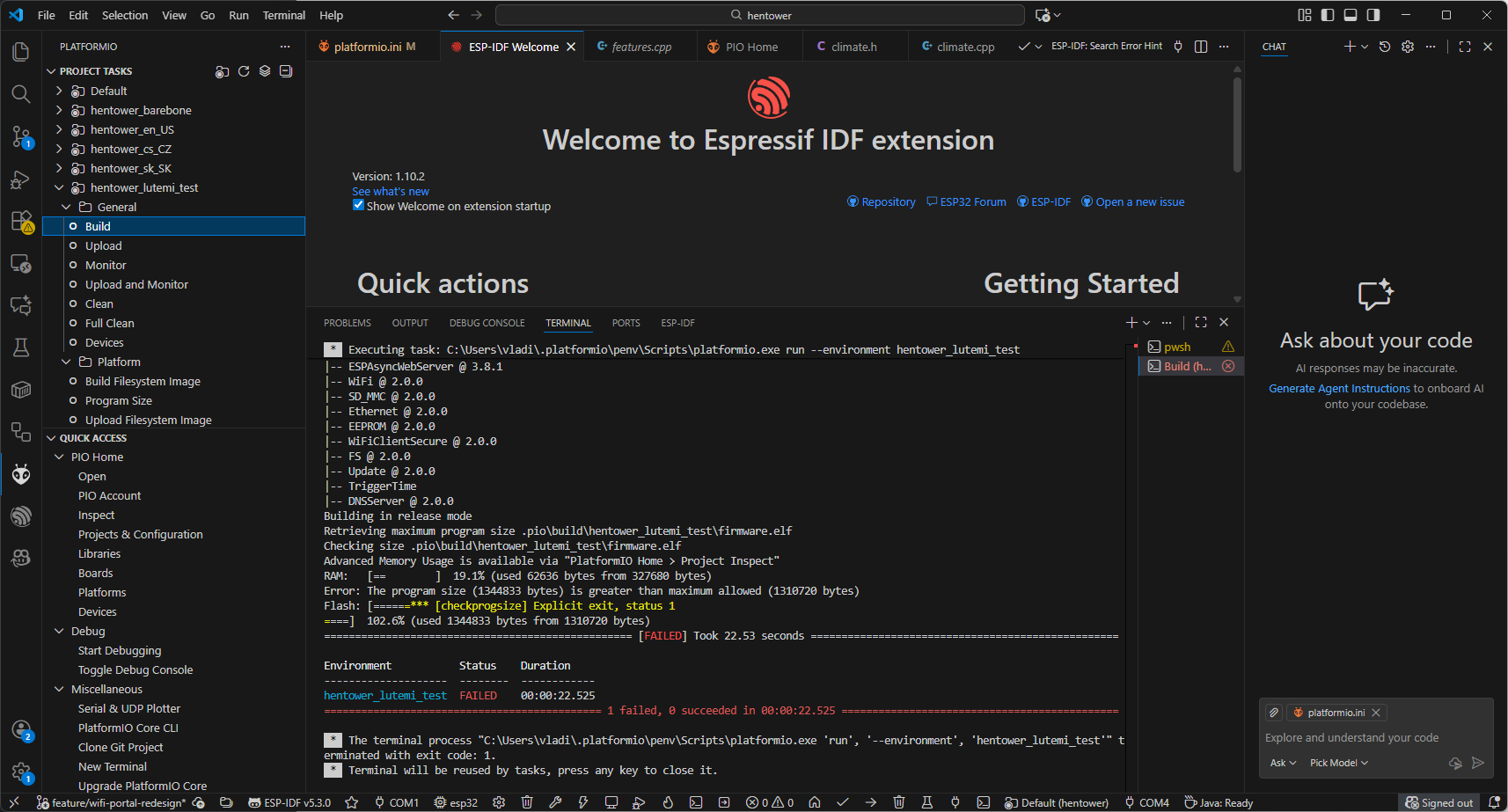Open the Extensions view
Screen dimensions: 1508x812
click(x=21, y=221)
